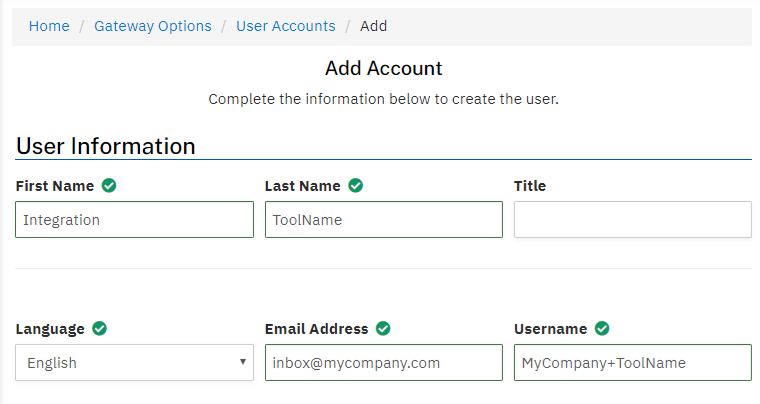Click the Title field label
The height and width of the screenshot is (404, 760).
point(530,186)
